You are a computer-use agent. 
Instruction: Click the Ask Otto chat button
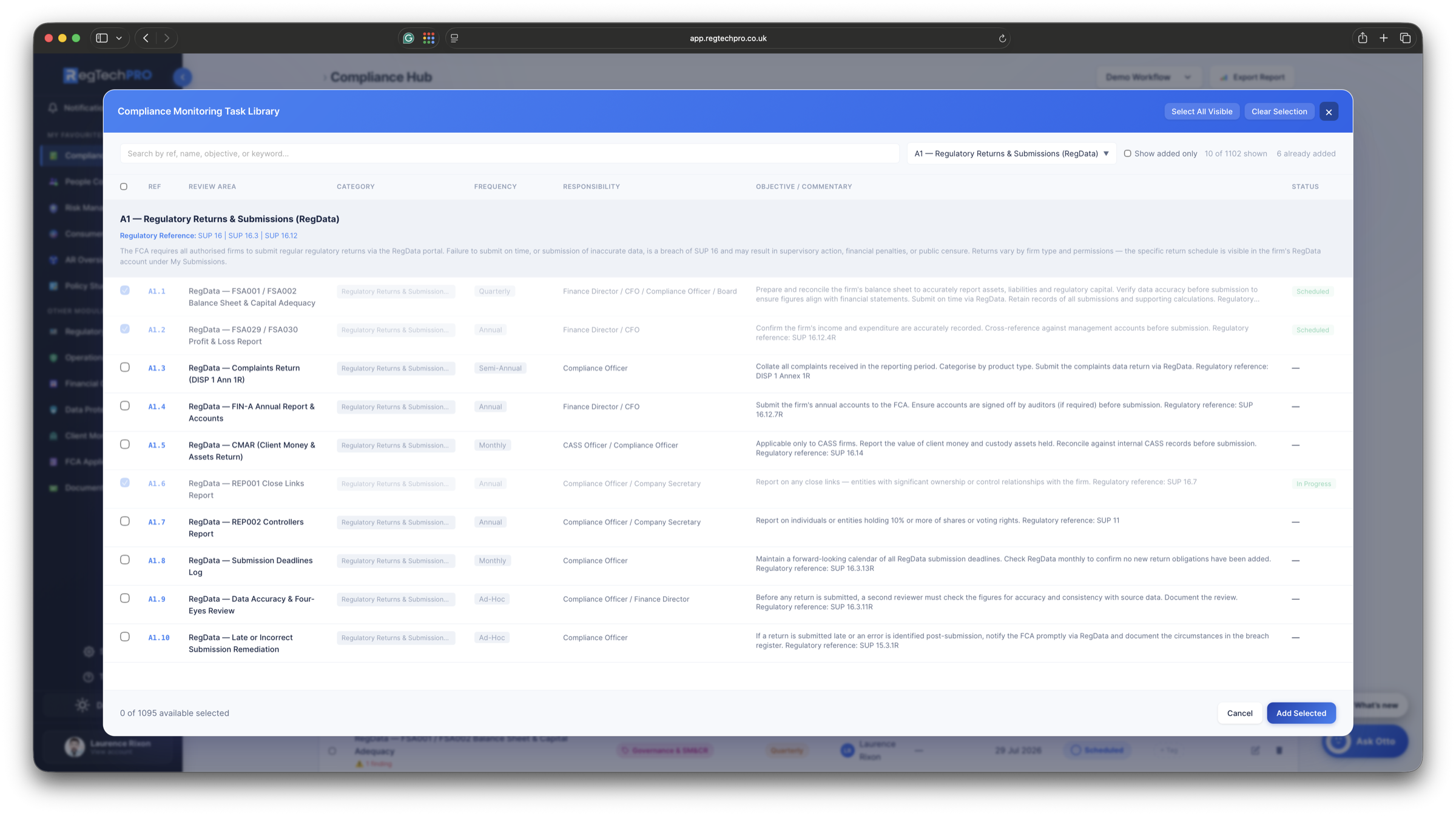(x=1364, y=741)
